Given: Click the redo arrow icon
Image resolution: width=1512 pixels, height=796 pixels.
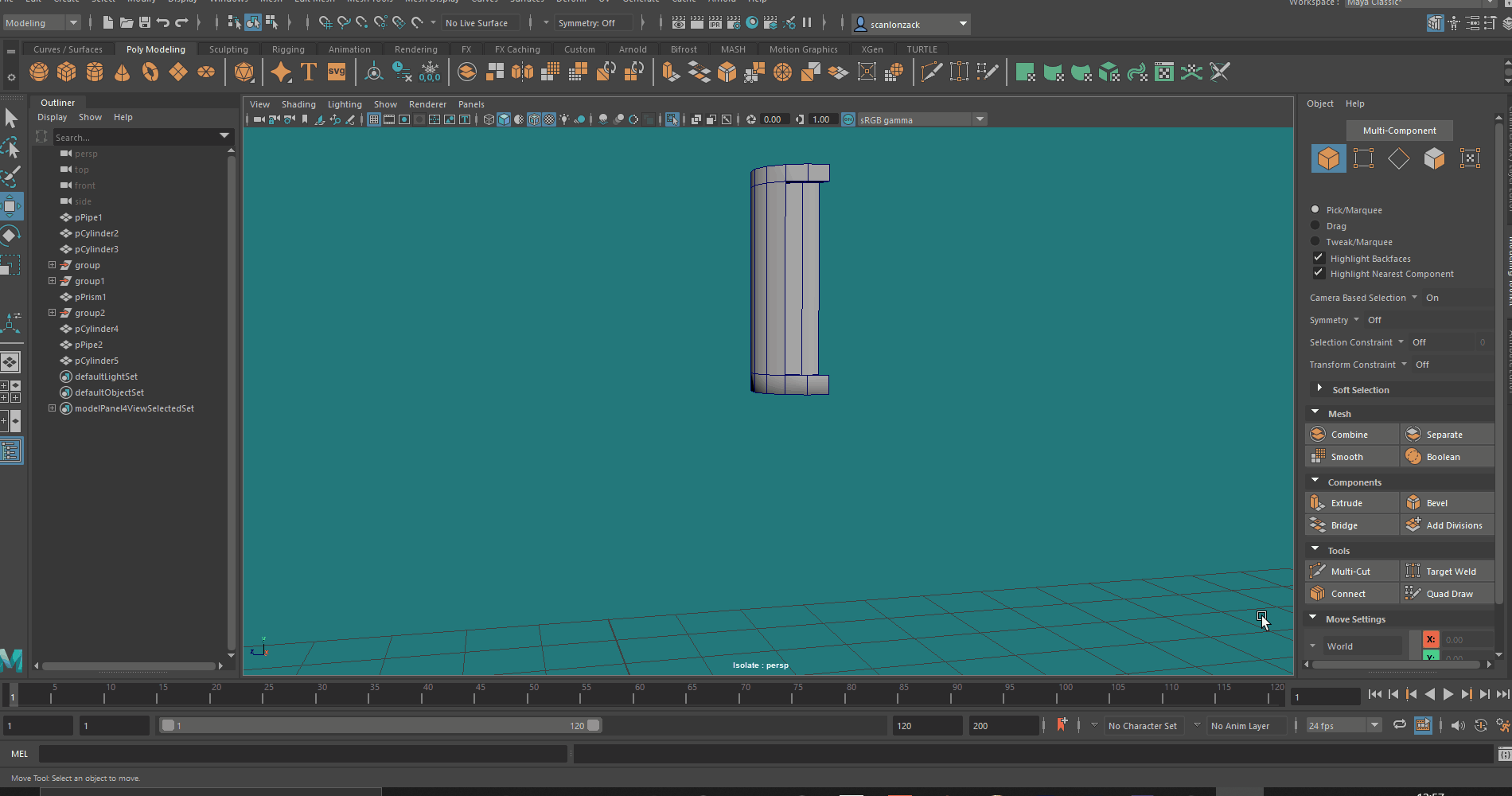Looking at the screenshot, I should tap(182, 23).
